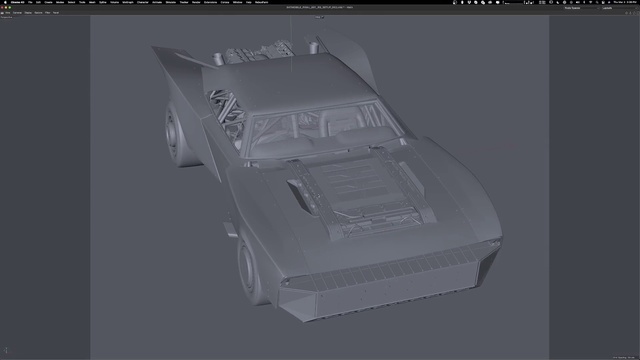The image size is (640, 360).
Task: Open the Character menu
Action: click(x=143, y=2)
